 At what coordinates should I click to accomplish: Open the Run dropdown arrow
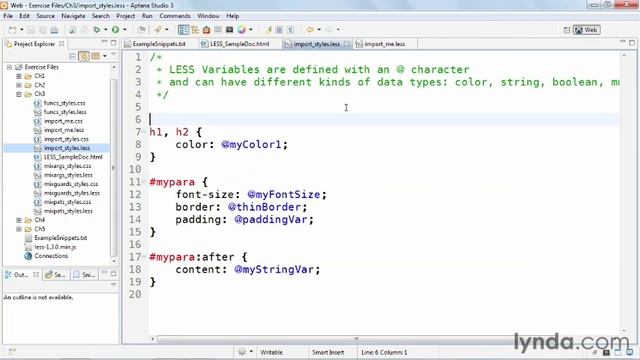tap(124, 29)
